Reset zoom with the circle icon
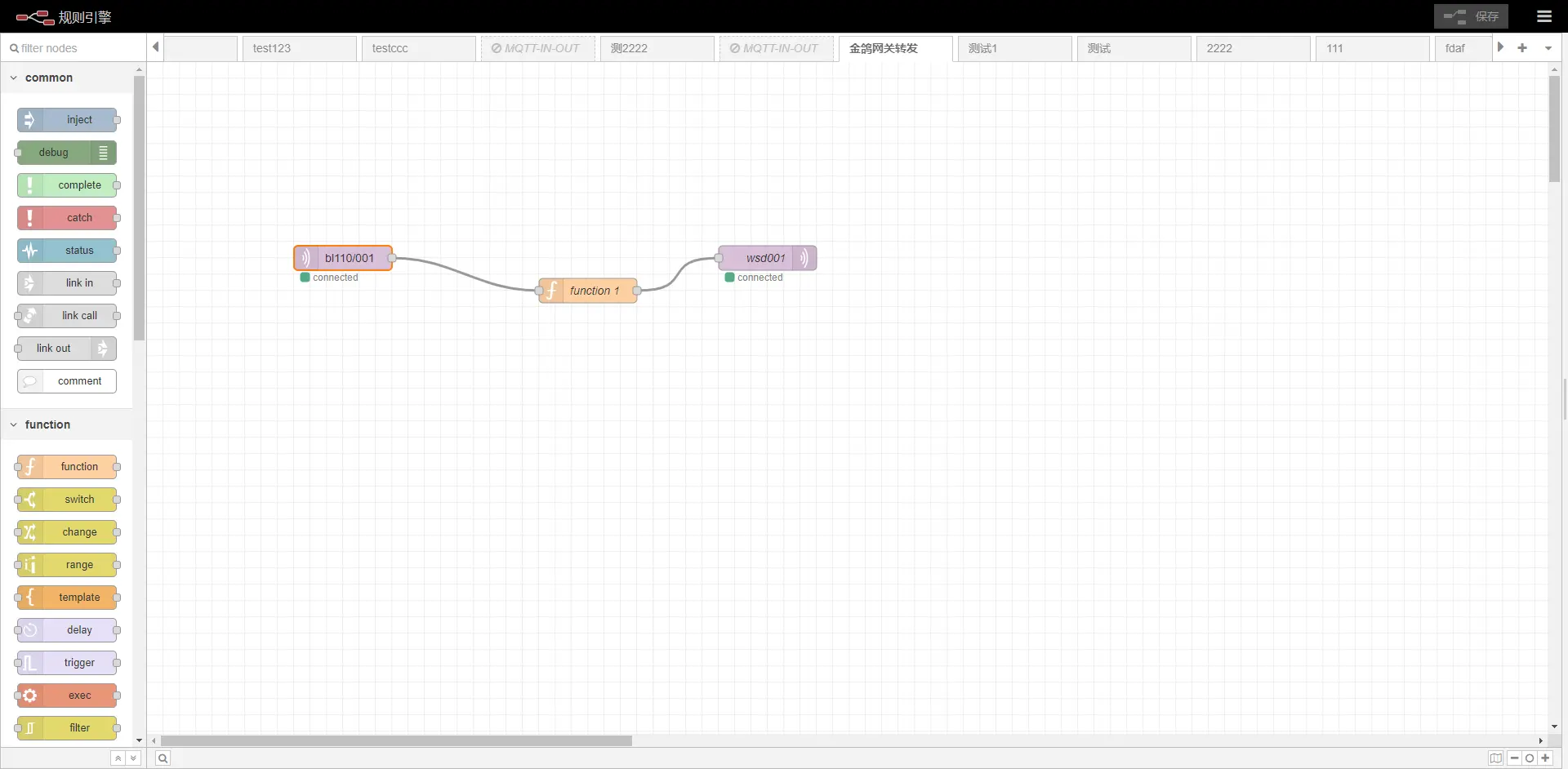 1530,758
